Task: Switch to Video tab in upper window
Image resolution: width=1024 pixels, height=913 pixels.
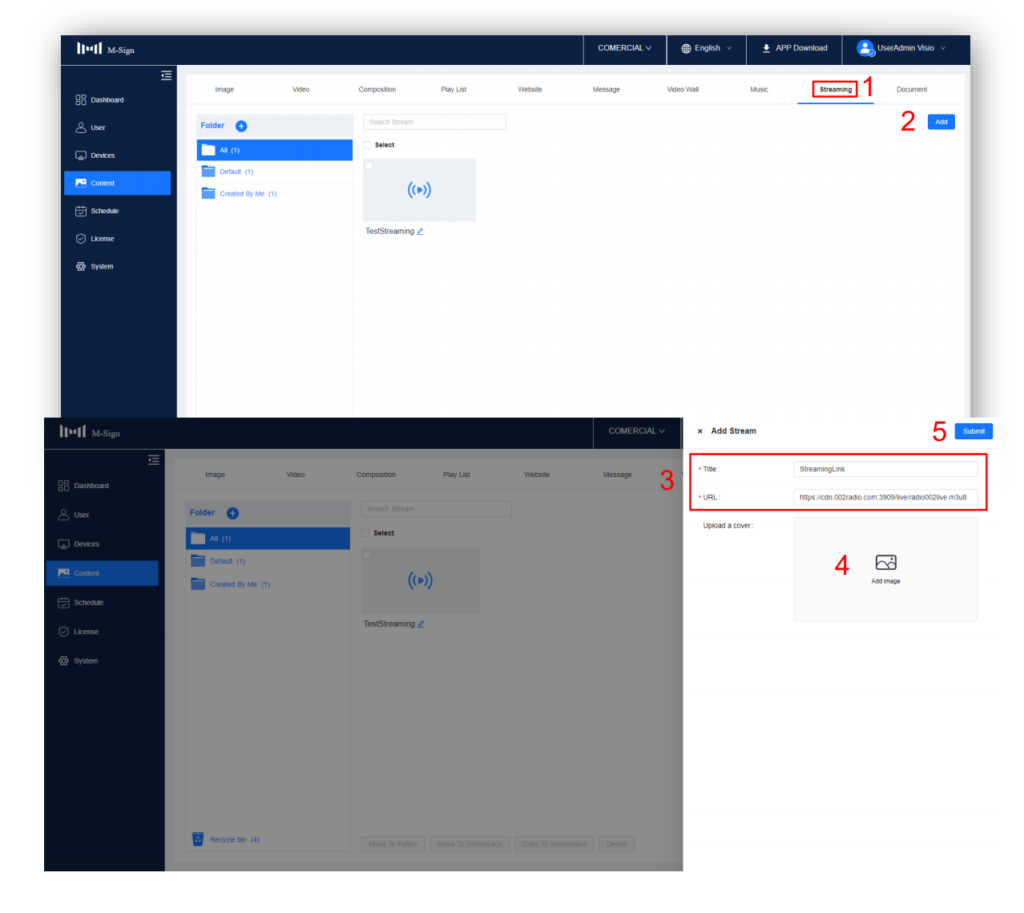Action: (300, 89)
